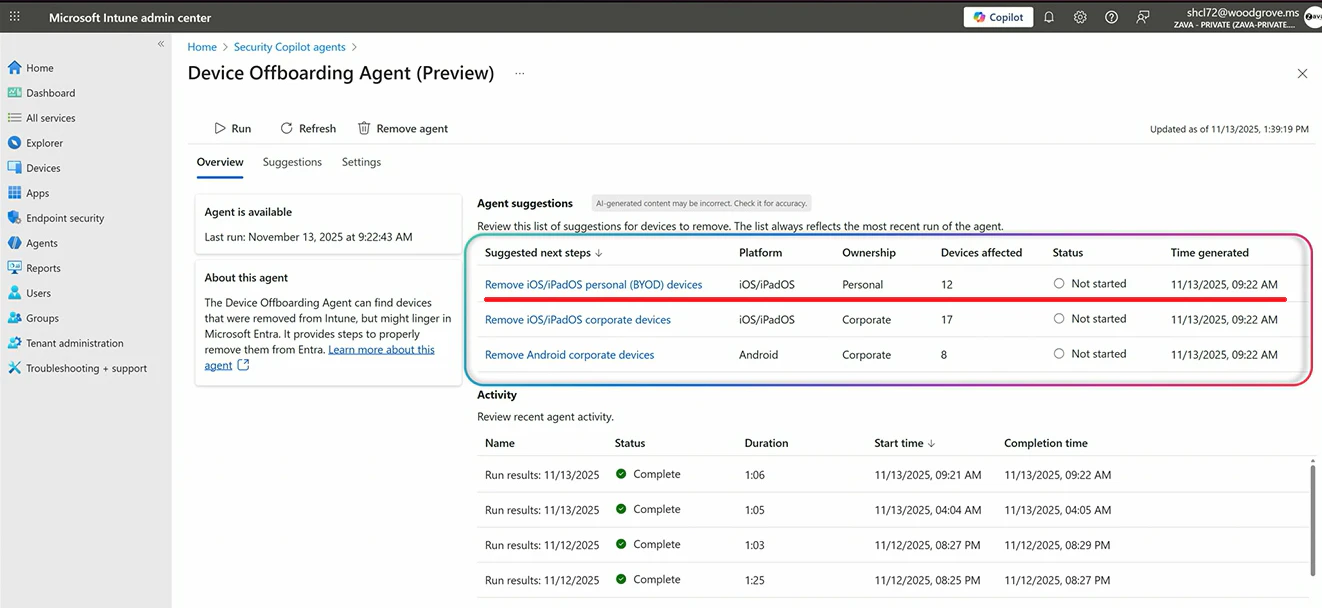Screen dimensions: 1322x608
Task: Open the ellipsis menu beside the page title
Action: pos(520,73)
